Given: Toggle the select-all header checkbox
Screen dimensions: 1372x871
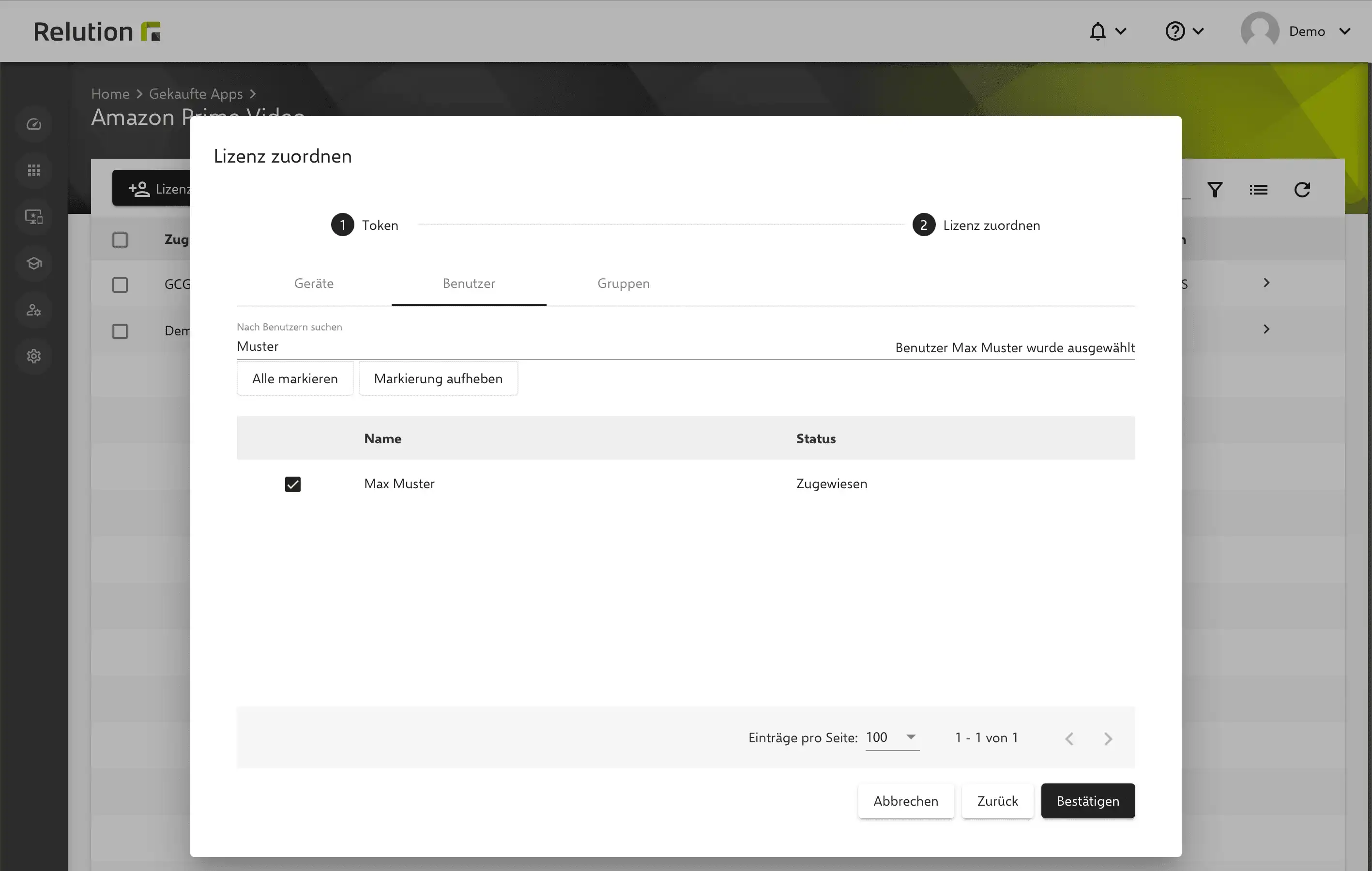Looking at the screenshot, I should tap(120, 240).
